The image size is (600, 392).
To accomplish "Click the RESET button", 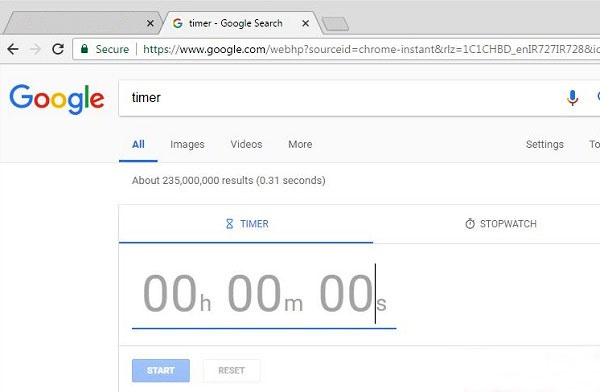I will click(231, 371).
